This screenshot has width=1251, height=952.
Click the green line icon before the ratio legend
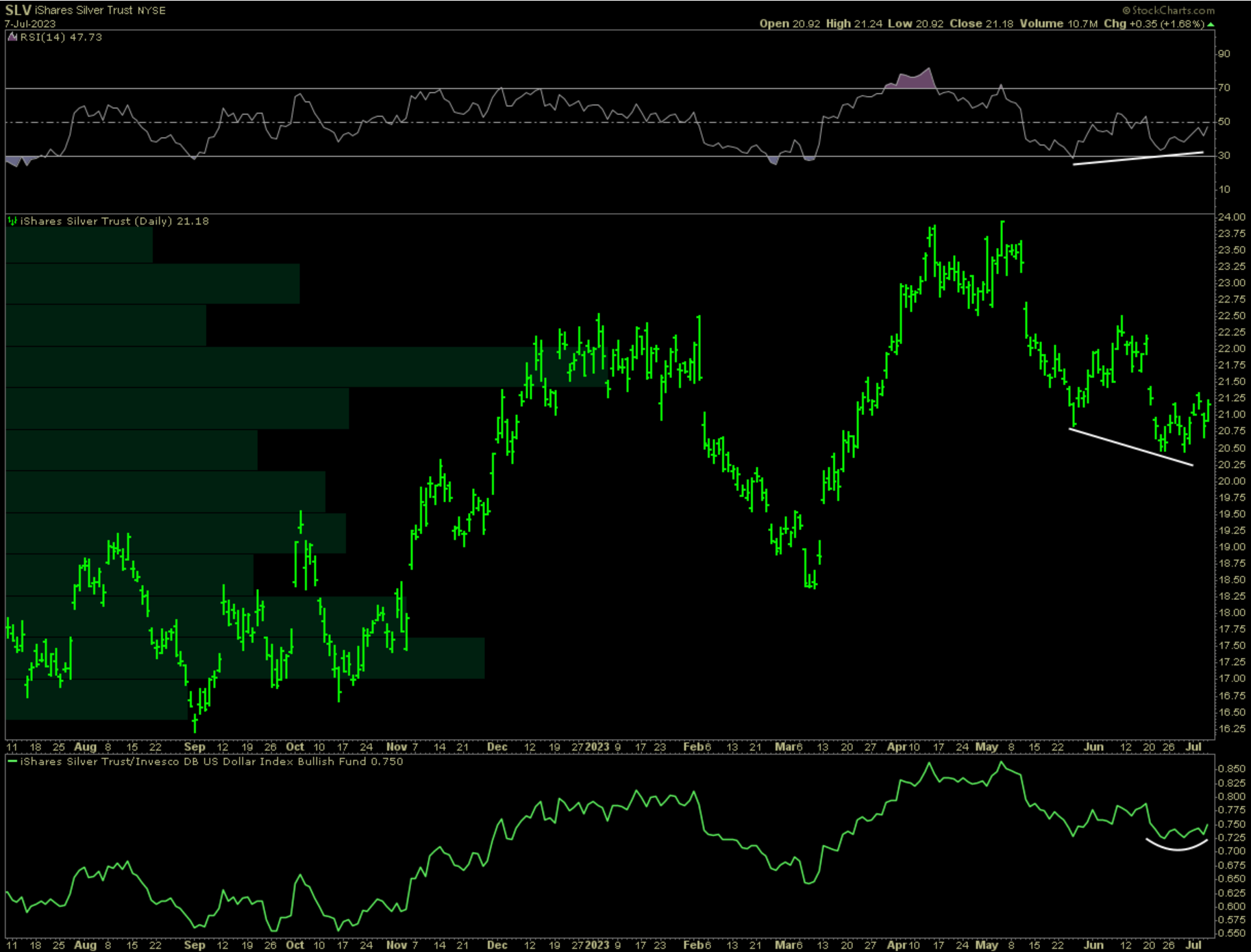coord(12,761)
